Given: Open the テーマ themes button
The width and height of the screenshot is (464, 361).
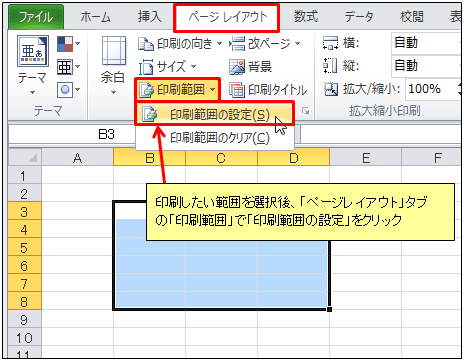Looking at the screenshot, I should pos(32,65).
